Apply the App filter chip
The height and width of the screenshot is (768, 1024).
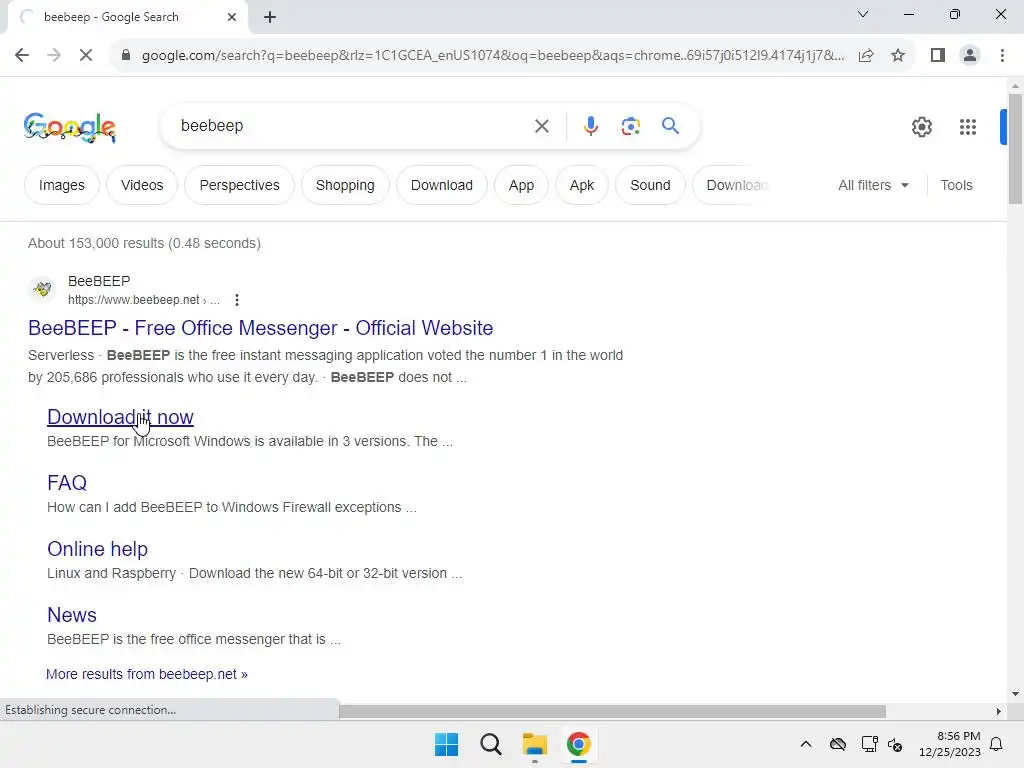521,185
